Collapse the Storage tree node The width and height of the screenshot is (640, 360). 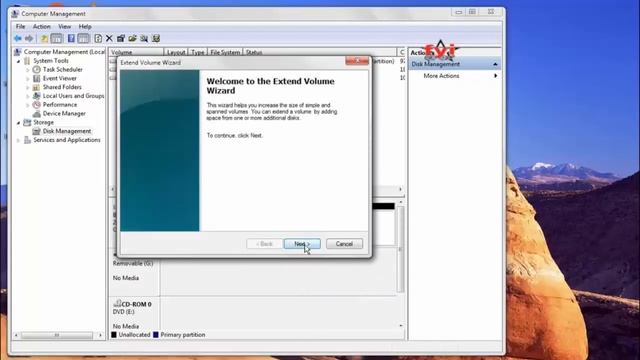coord(18,123)
